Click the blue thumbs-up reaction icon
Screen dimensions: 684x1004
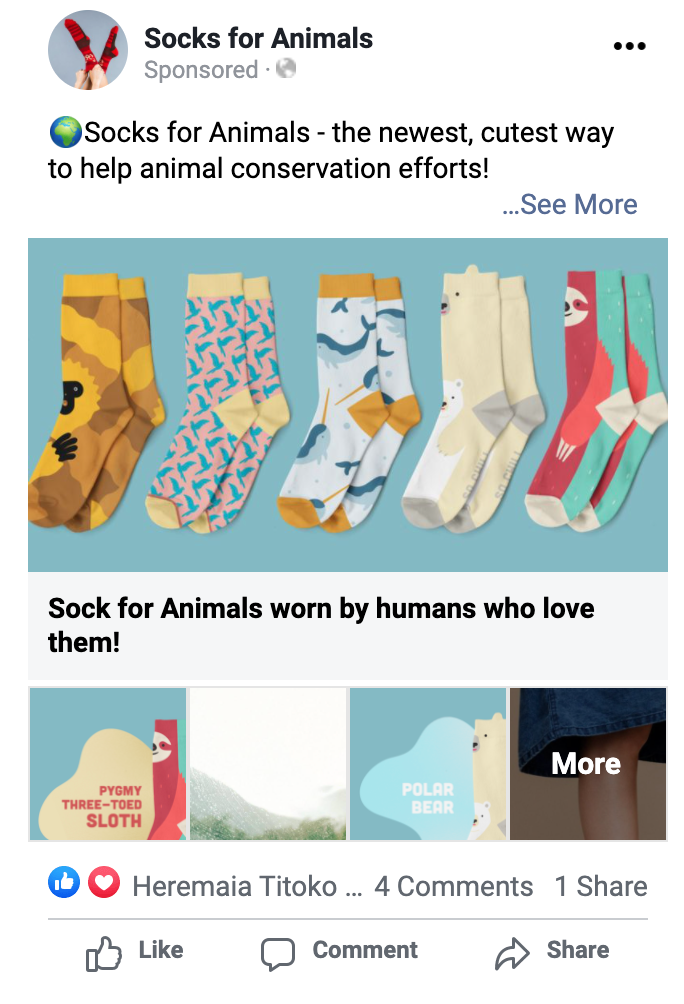pyautogui.click(x=63, y=883)
